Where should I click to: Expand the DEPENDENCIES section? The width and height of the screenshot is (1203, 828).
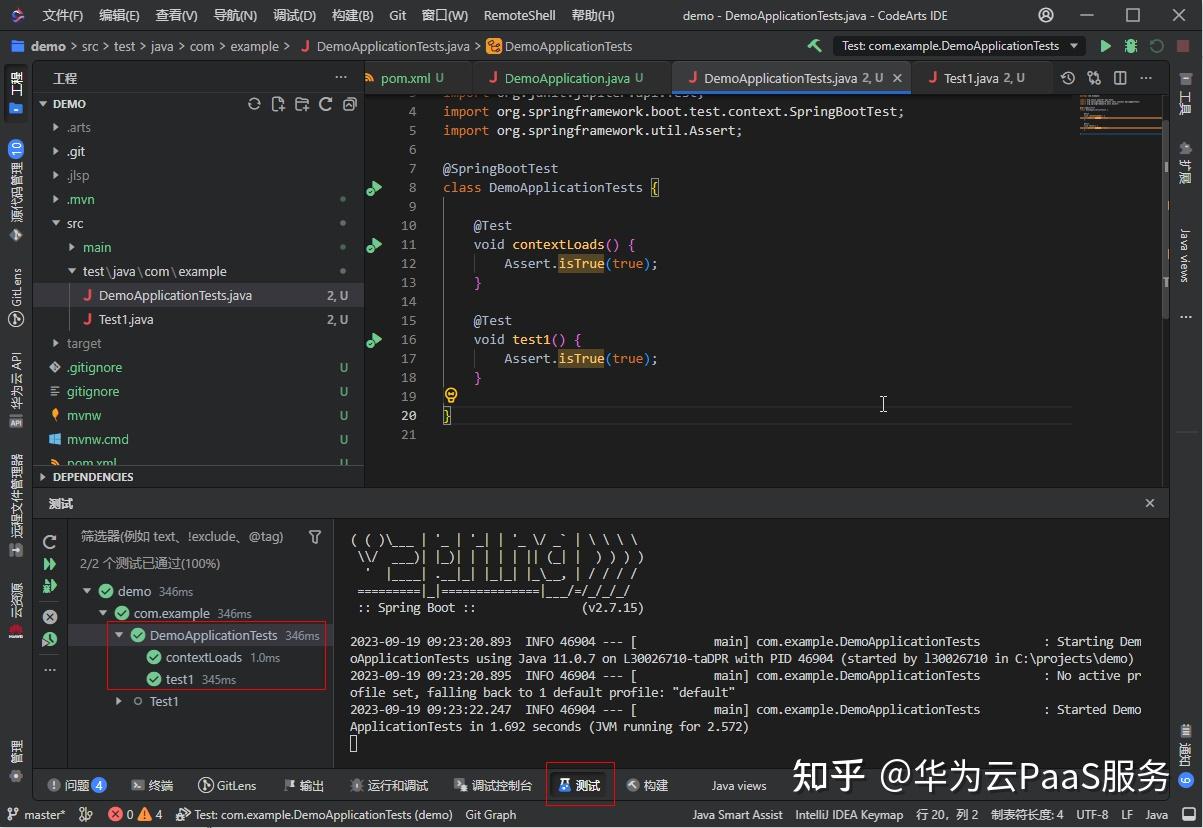(43, 477)
